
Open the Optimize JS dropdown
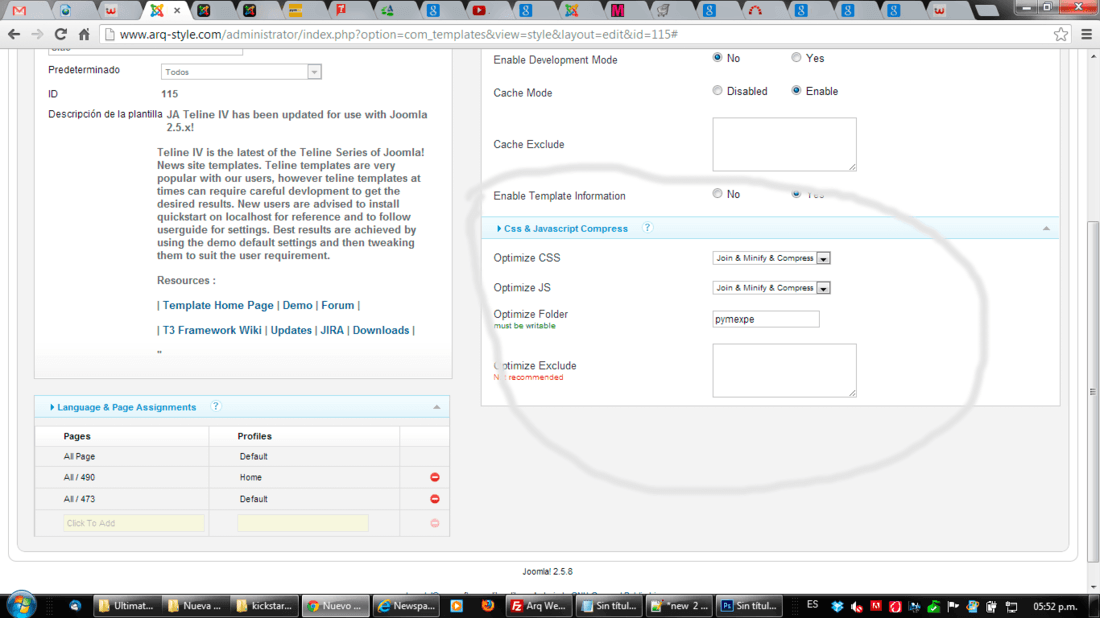[x=771, y=288]
